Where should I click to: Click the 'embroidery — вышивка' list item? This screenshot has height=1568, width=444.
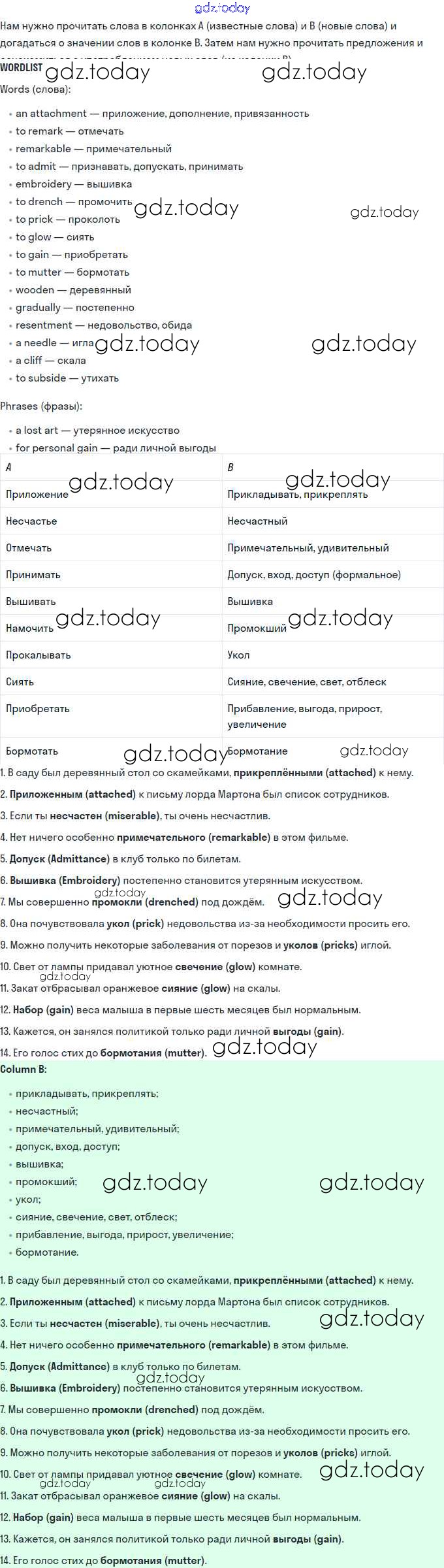coord(73,184)
